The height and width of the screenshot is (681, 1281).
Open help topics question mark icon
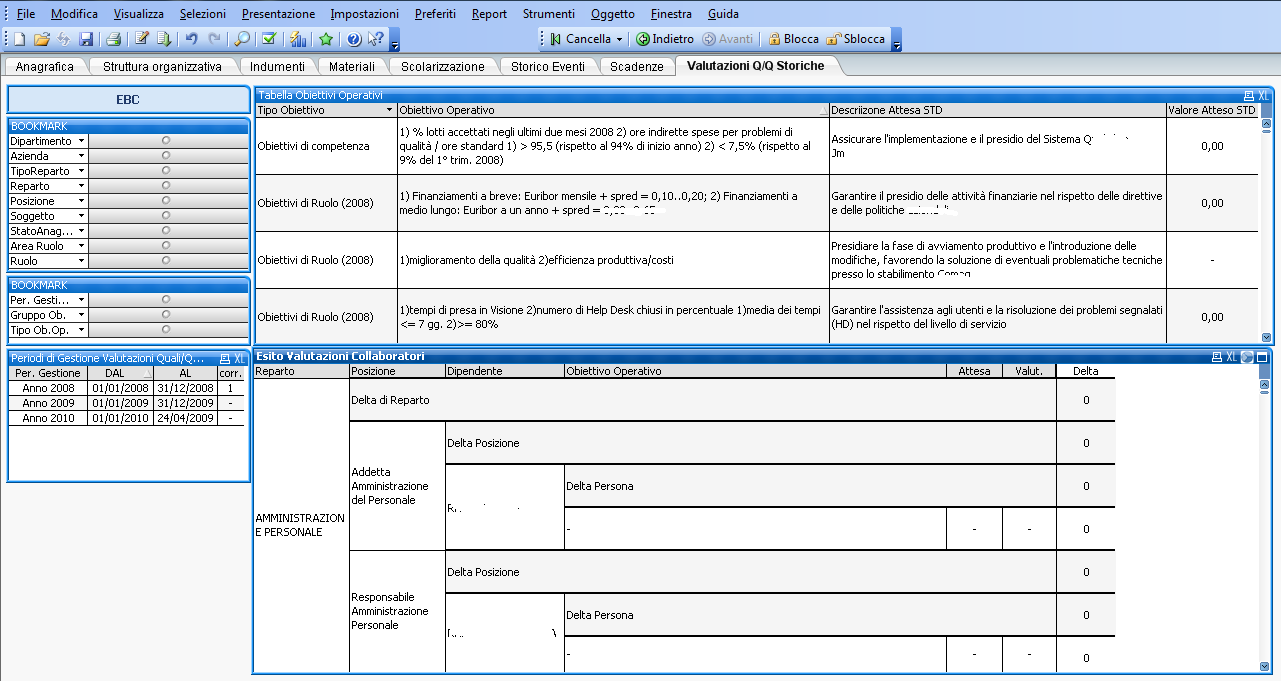coord(354,39)
